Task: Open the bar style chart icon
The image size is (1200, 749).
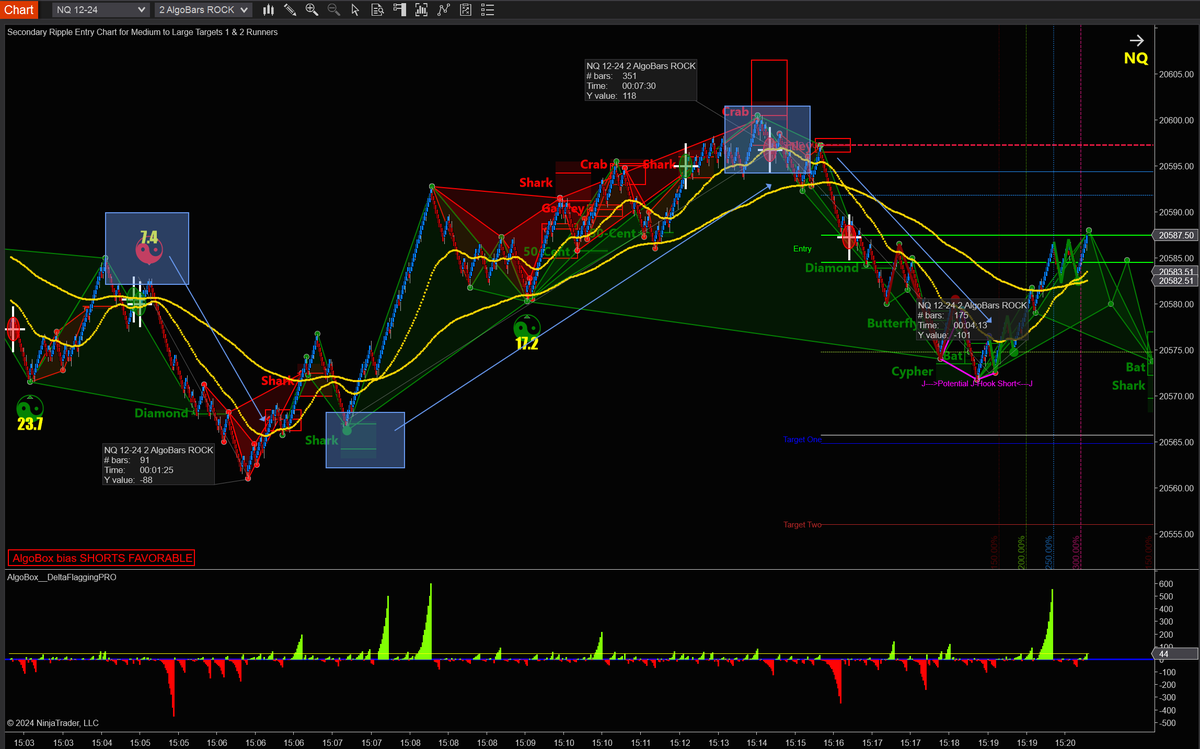Action: 268,10
